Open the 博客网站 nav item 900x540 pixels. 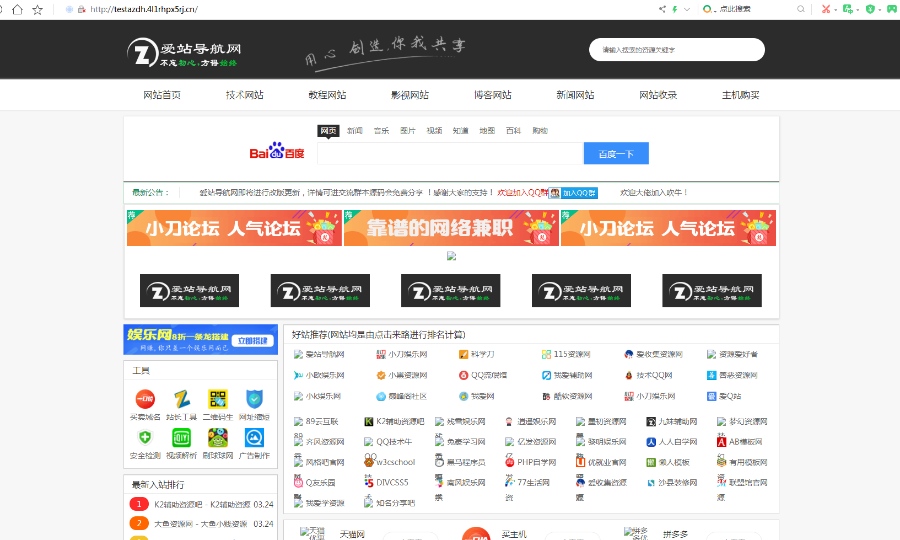pos(492,95)
